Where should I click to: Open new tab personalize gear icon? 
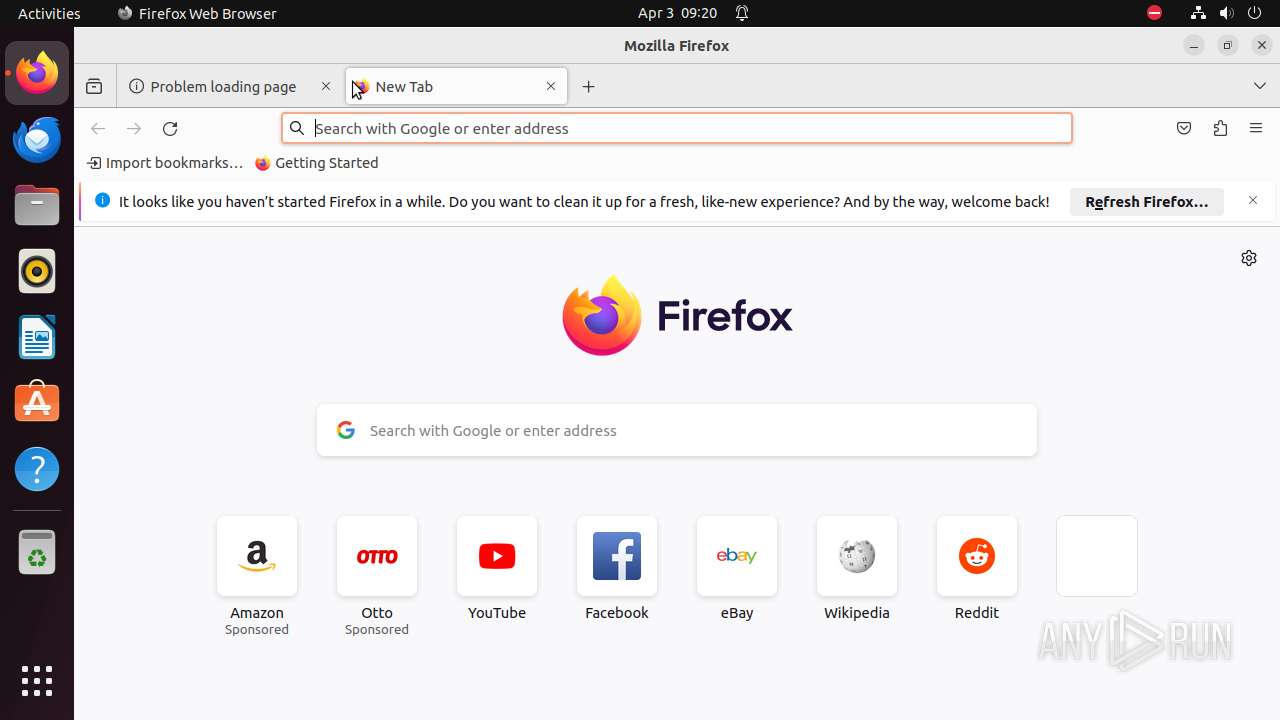(1249, 258)
